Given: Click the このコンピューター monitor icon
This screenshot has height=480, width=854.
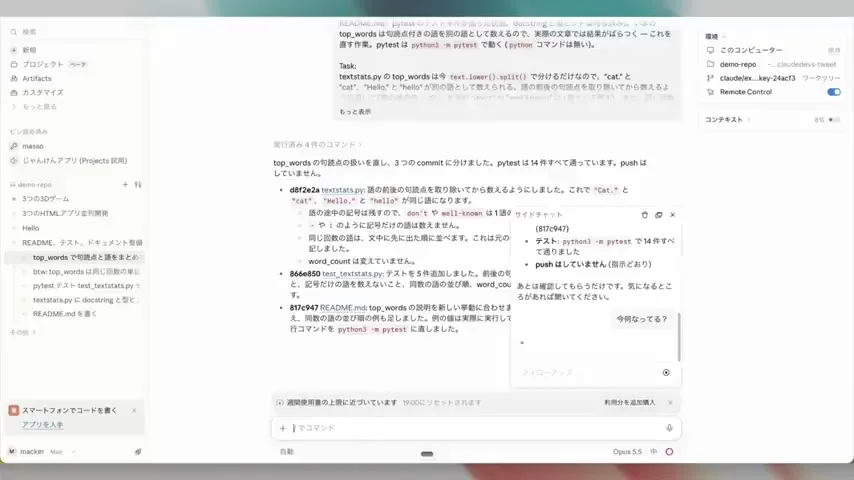Looking at the screenshot, I should click(710, 50).
